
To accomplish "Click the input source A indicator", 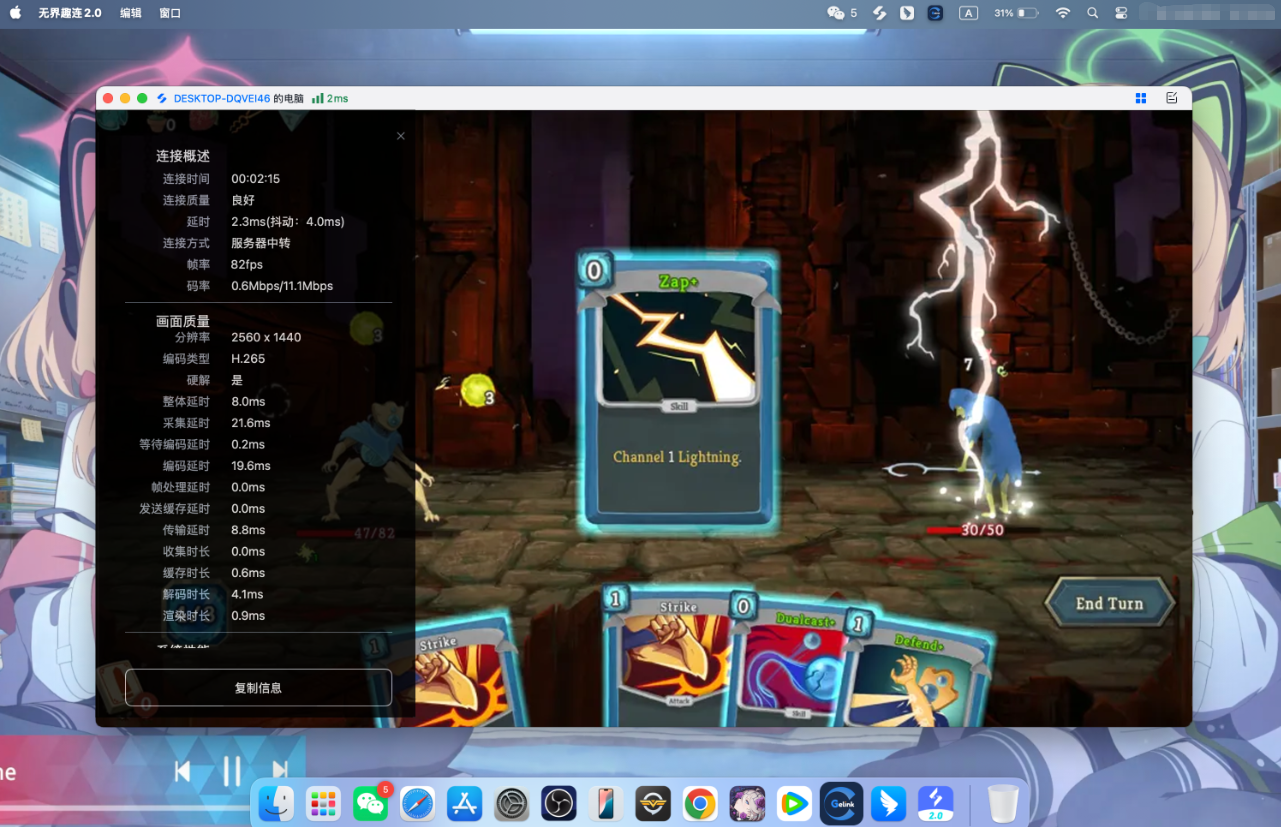I will coord(968,13).
